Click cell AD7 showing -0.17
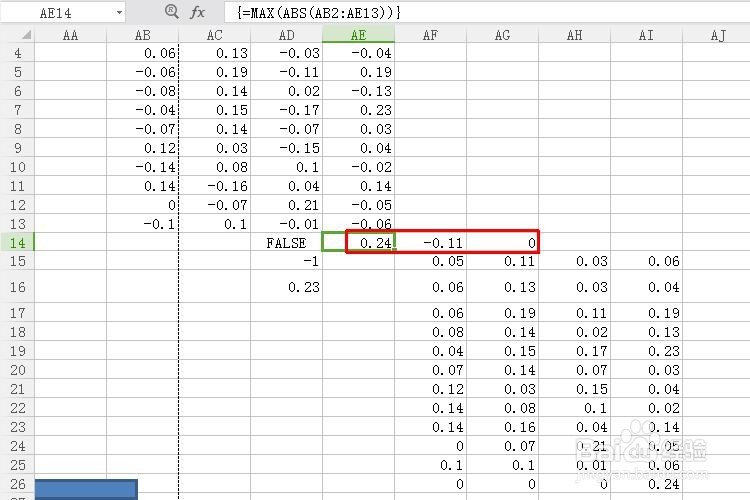The image size is (750, 500). point(287,110)
